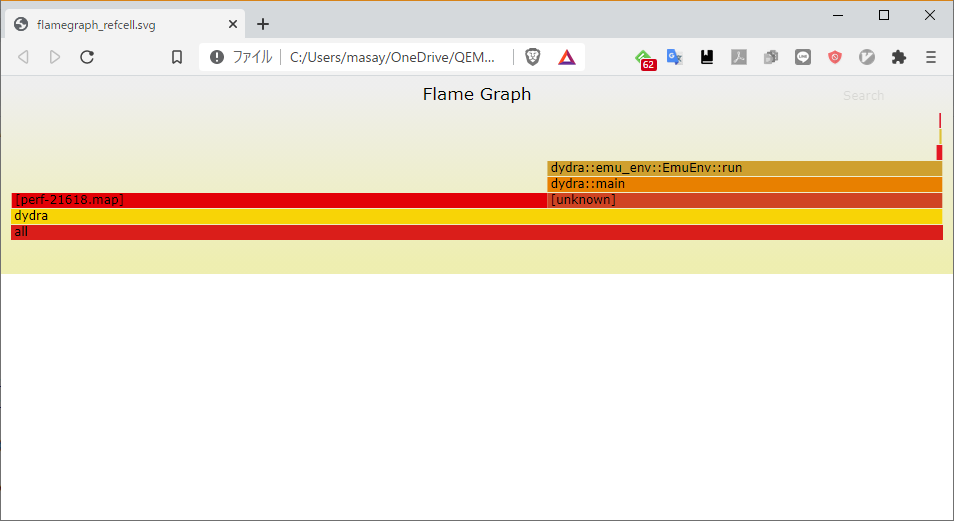Click the red shield blocker extension icon
Screen dimensions: 954x521
tap(835, 57)
